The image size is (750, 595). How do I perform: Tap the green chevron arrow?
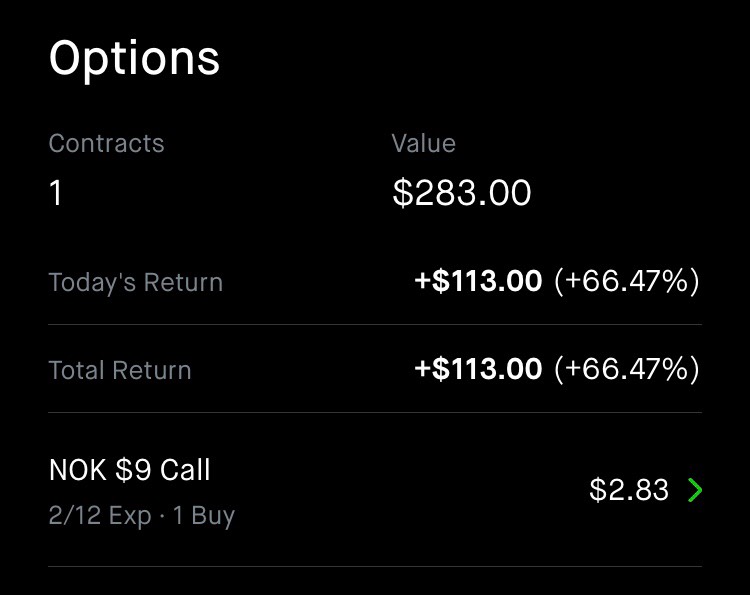pos(695,490)
